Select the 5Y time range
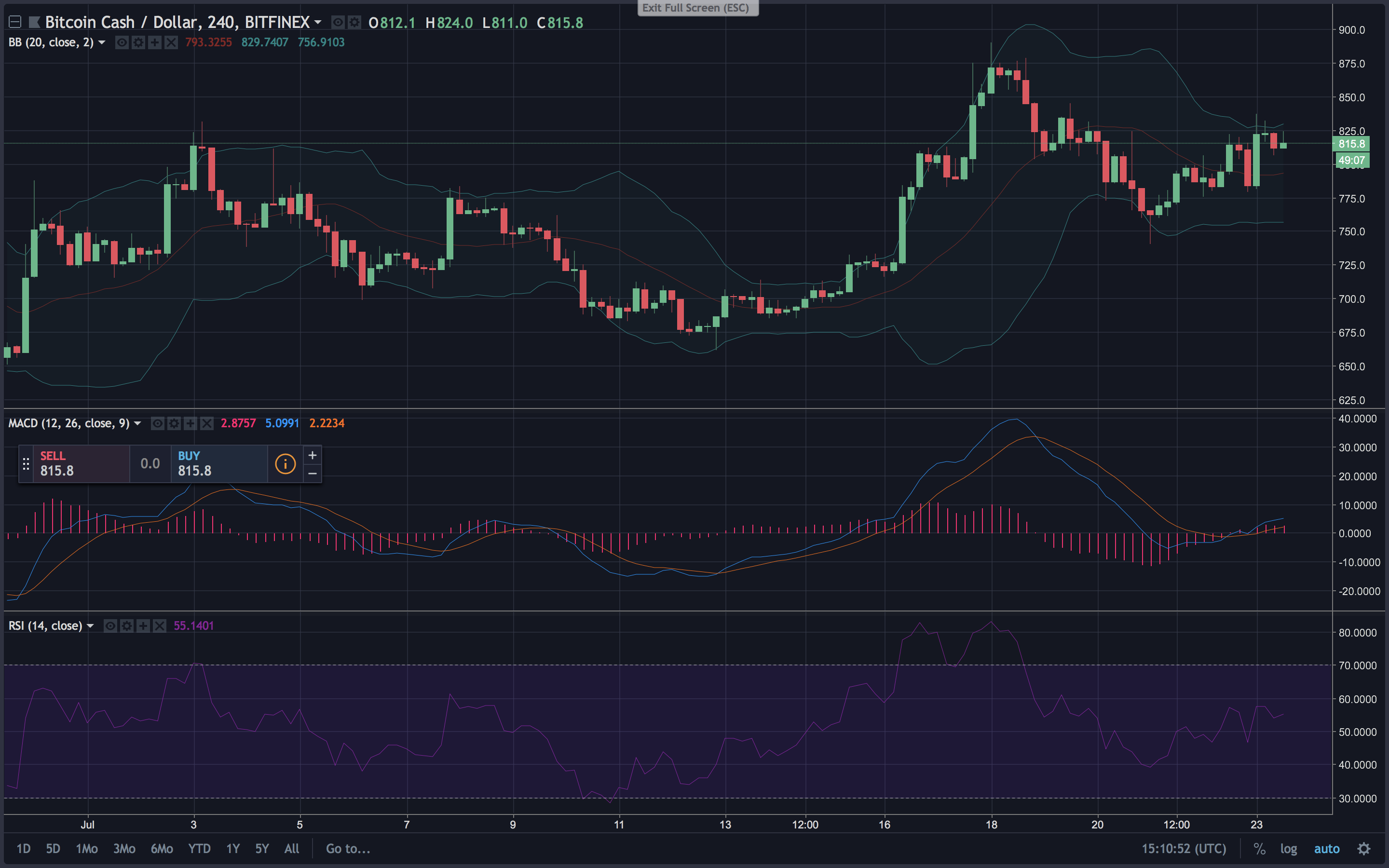 pos(262,849)
